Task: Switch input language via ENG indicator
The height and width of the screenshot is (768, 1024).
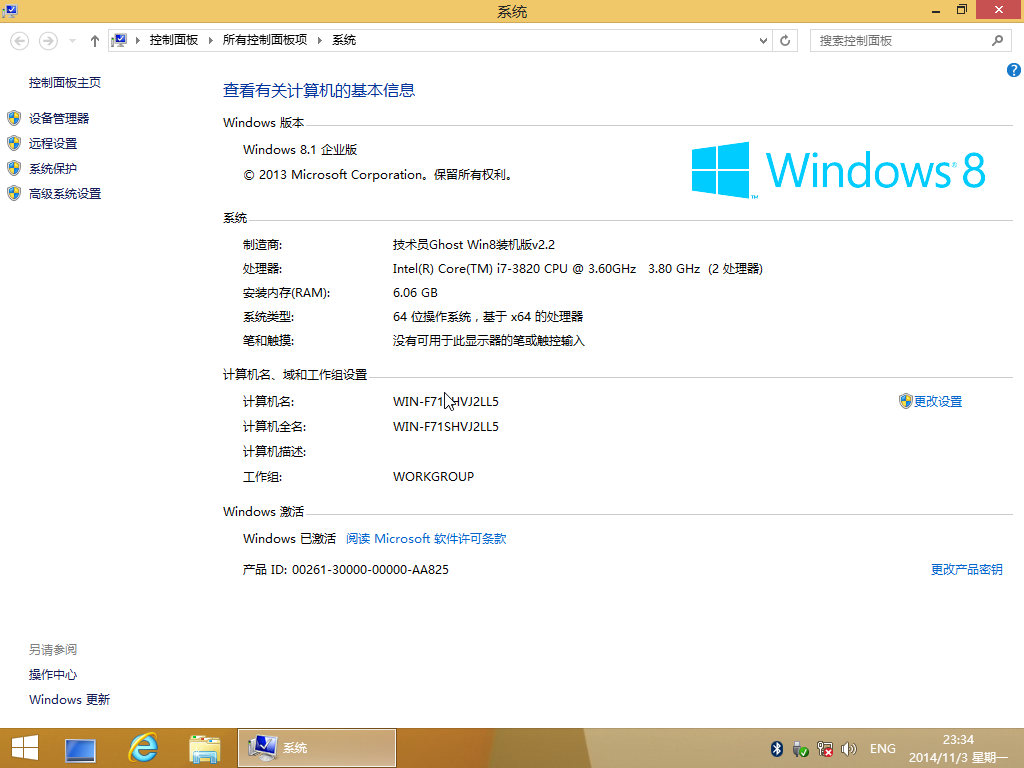Action: tap(883, 749)
